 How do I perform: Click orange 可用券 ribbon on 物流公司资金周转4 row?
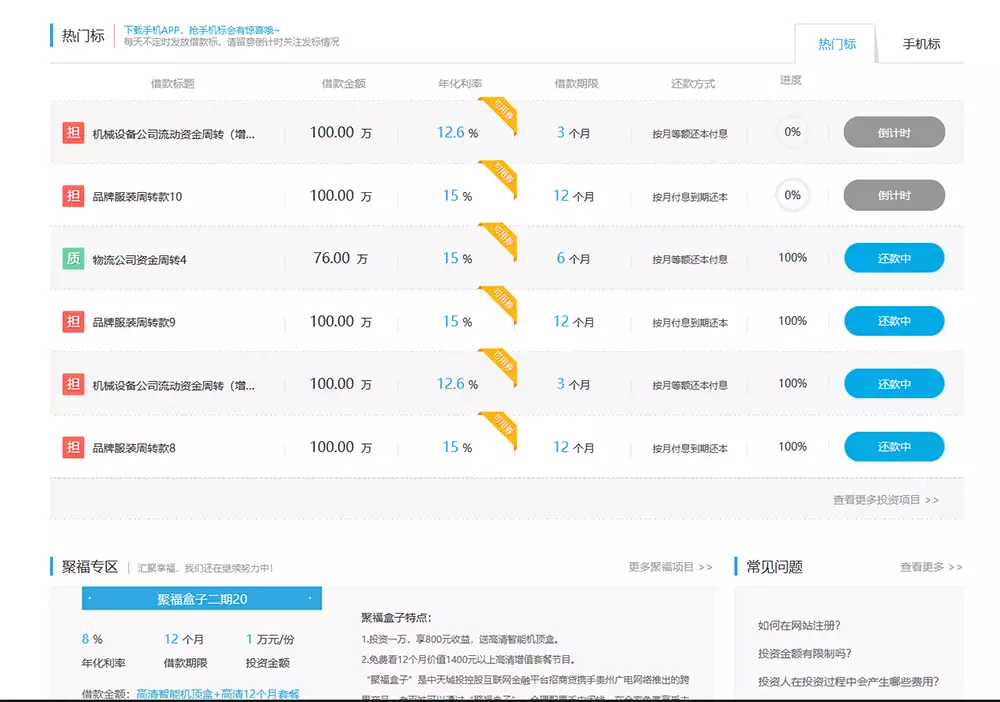(500, 236)
